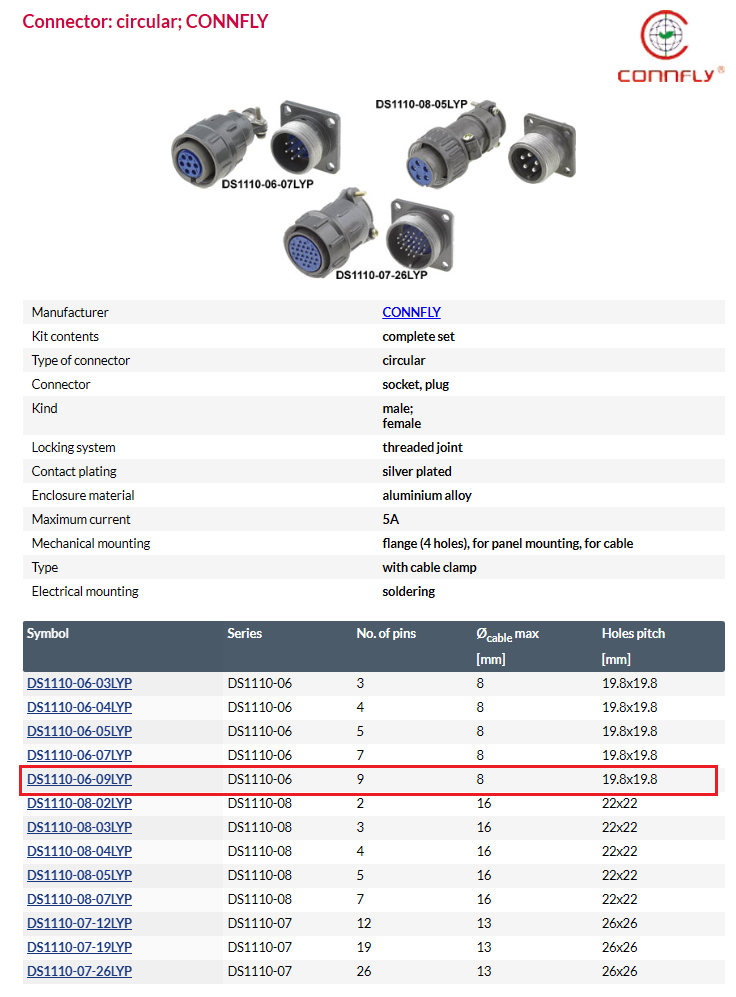The image size is (736, 997).
Task: Click holes pitch 19.8x19.8 in DS1110-06-03LYP row
Action: tap(630, 683)
